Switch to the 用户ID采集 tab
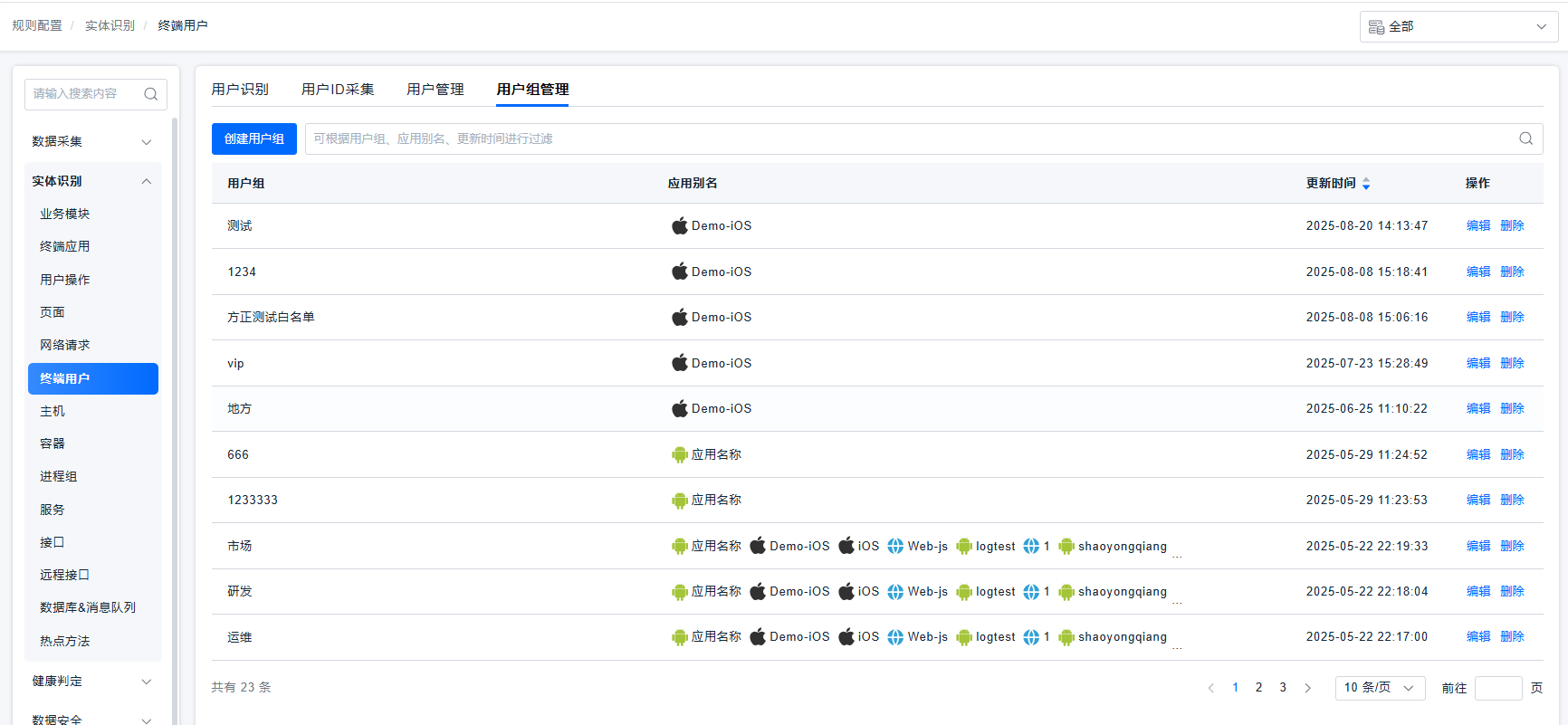 coord(338,90)
